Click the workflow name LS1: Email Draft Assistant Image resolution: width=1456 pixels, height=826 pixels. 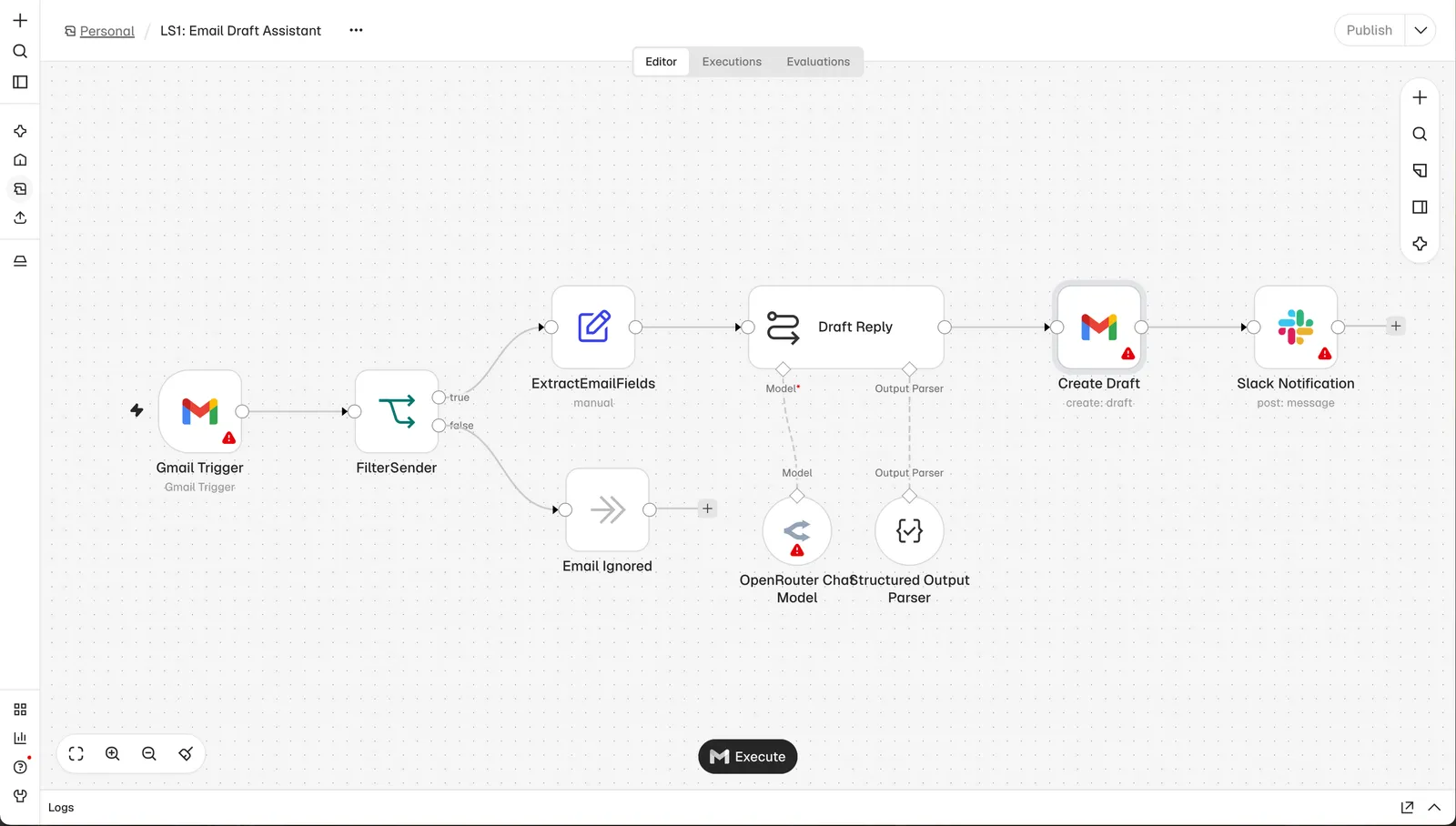240,31
